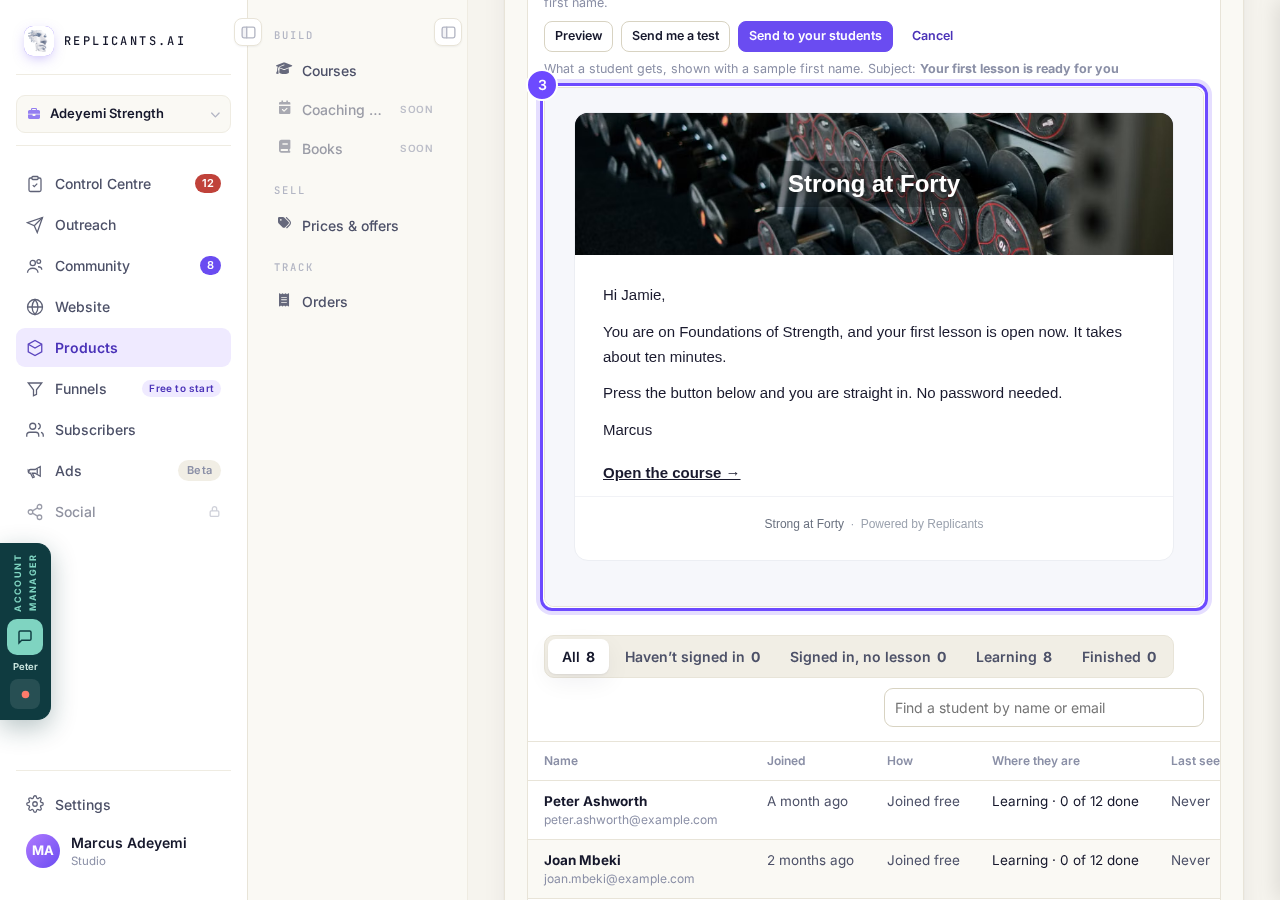Cancel the email send
Image resolution: width=1280 pixels, height=900 pixels.
(x=932, y=36)
